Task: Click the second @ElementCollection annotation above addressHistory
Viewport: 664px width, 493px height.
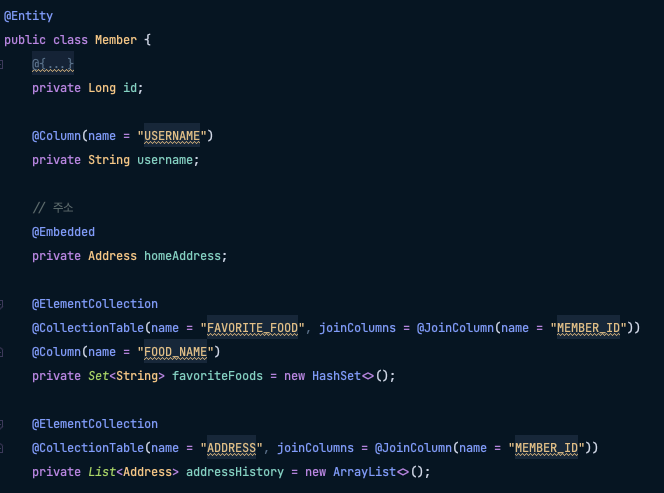Action: tap(95, 424)
